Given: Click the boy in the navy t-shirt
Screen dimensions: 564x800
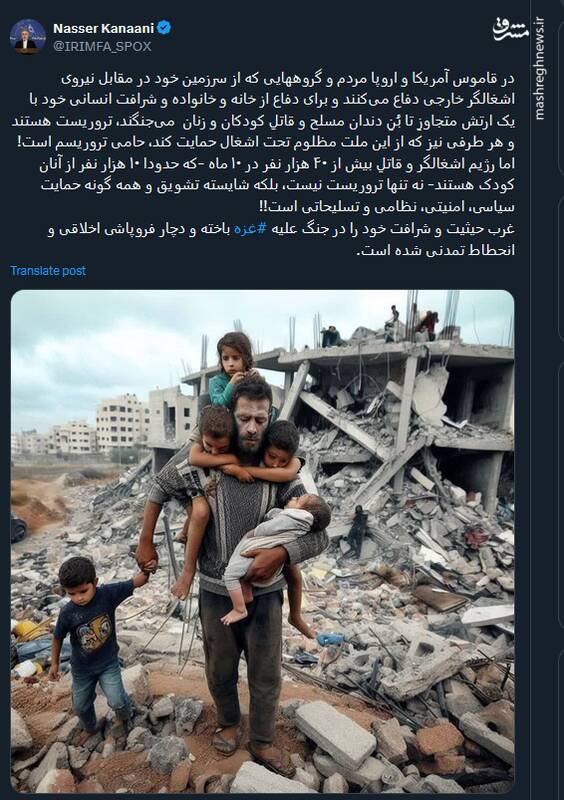Looking at the screenshot, I should pos(91,643).
